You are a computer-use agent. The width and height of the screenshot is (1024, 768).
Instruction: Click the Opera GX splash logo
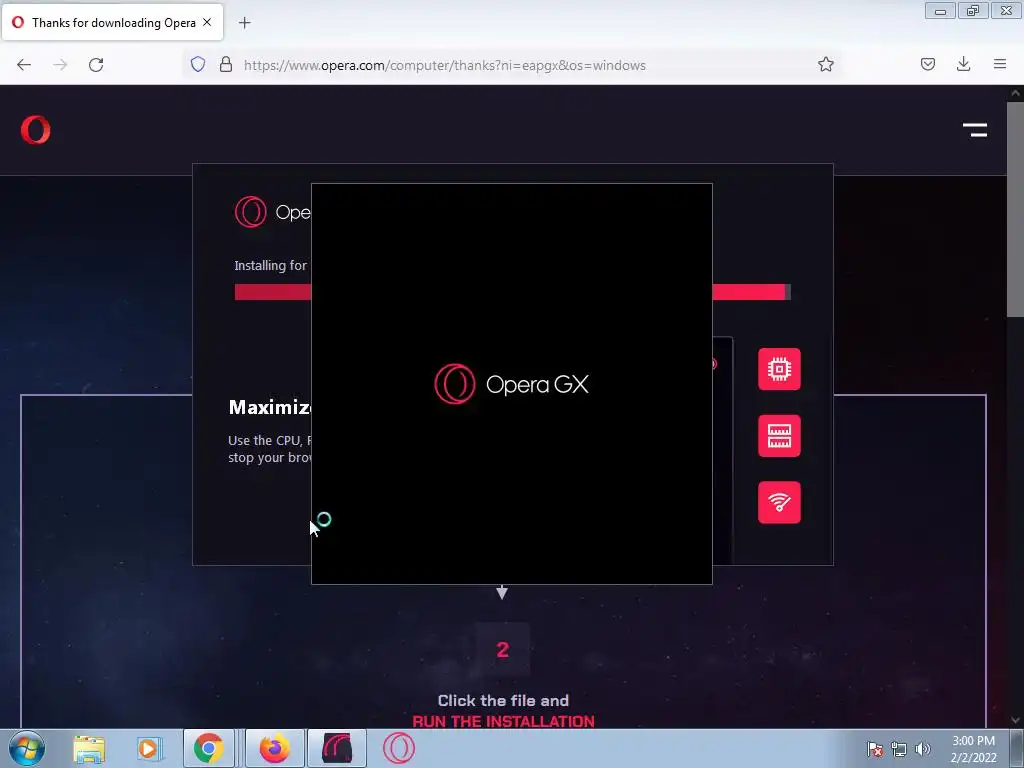(x=511, y=384)
